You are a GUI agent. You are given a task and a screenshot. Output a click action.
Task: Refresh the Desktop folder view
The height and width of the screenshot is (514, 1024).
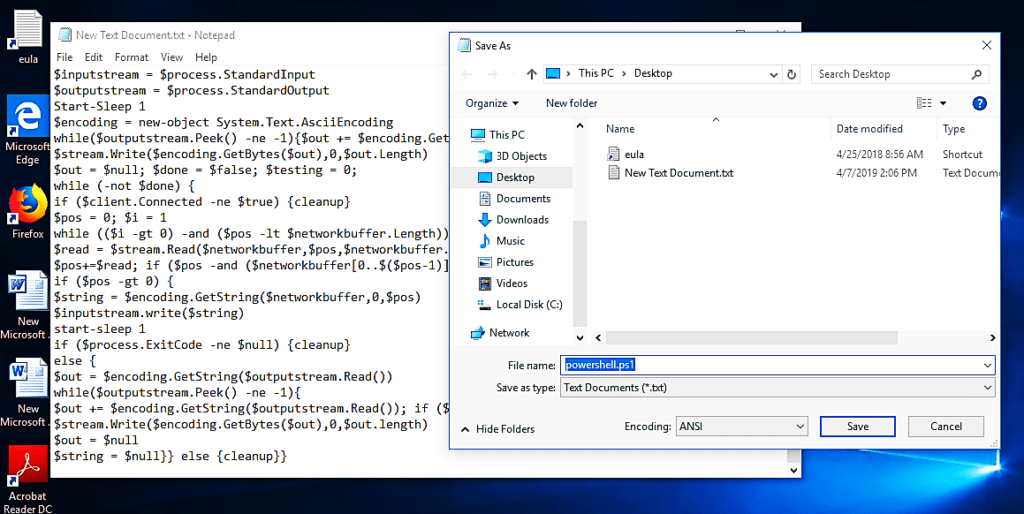coord(792,74)
